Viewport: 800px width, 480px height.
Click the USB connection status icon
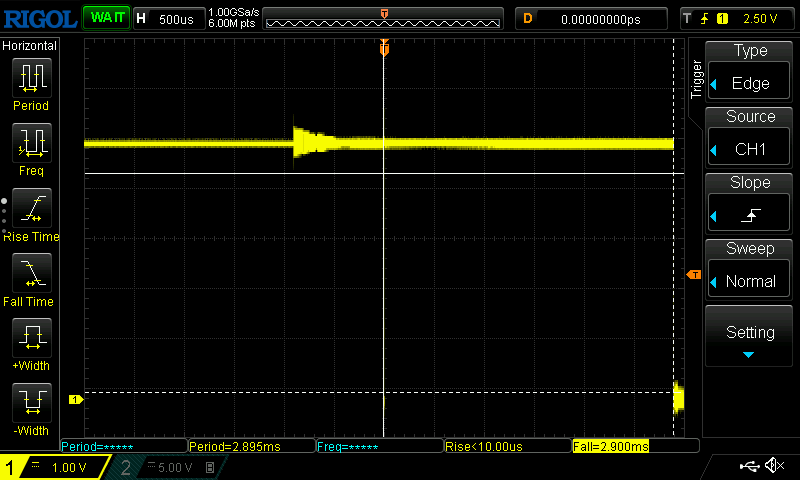(749, 466)
